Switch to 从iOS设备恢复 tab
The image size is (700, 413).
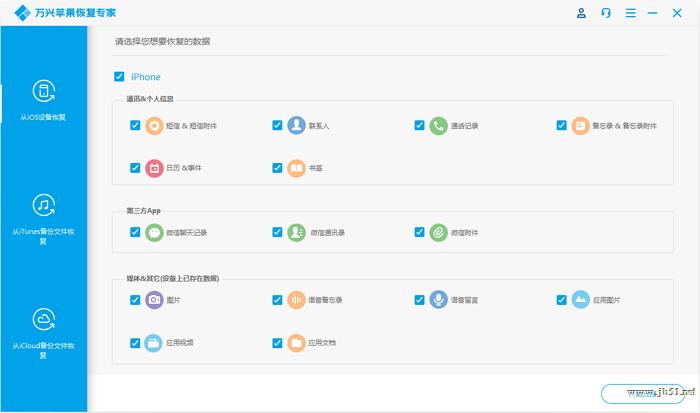pos(43,100)
